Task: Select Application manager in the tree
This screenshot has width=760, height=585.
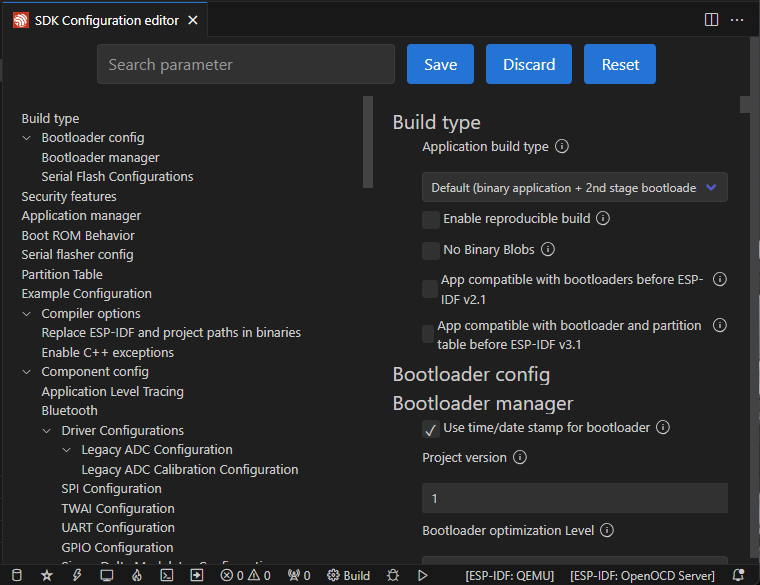Action: point(81,216)
